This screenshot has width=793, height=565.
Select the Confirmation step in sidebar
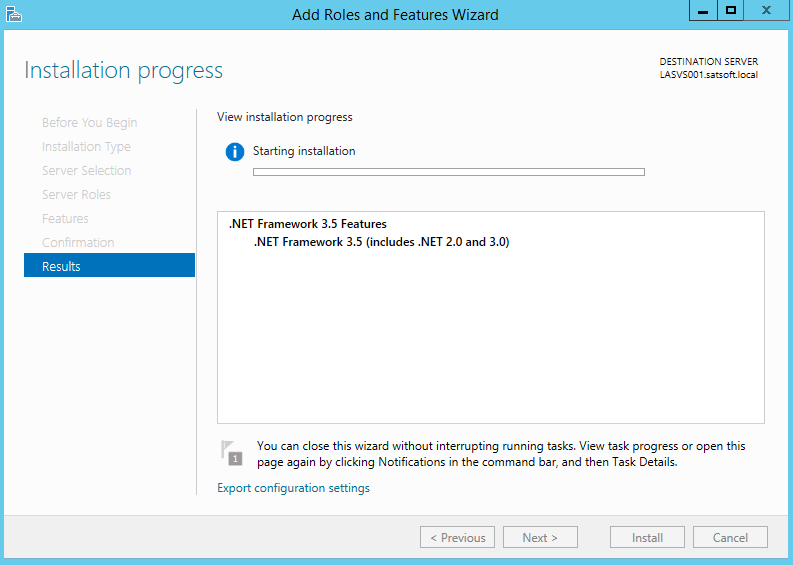click(x=78, y=242)
